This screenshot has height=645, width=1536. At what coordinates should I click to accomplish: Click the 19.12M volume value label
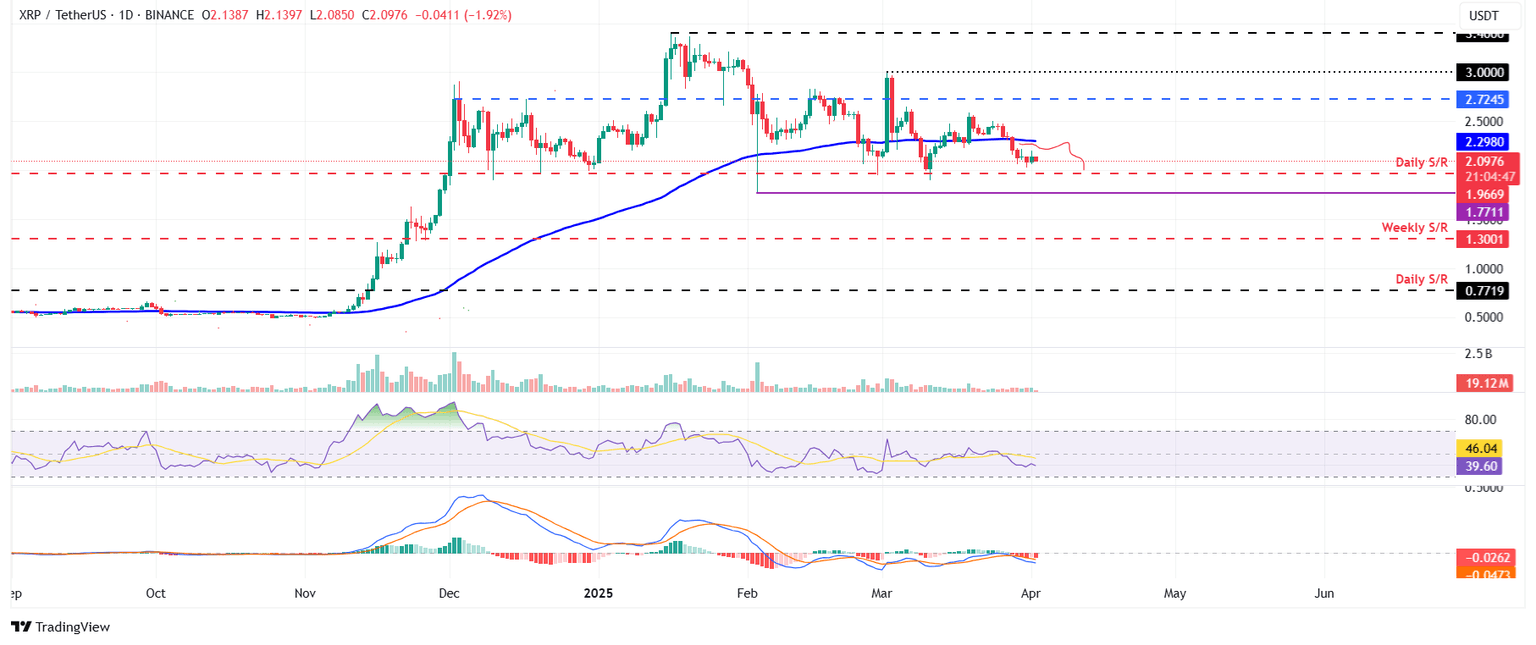click(1484, 384)
